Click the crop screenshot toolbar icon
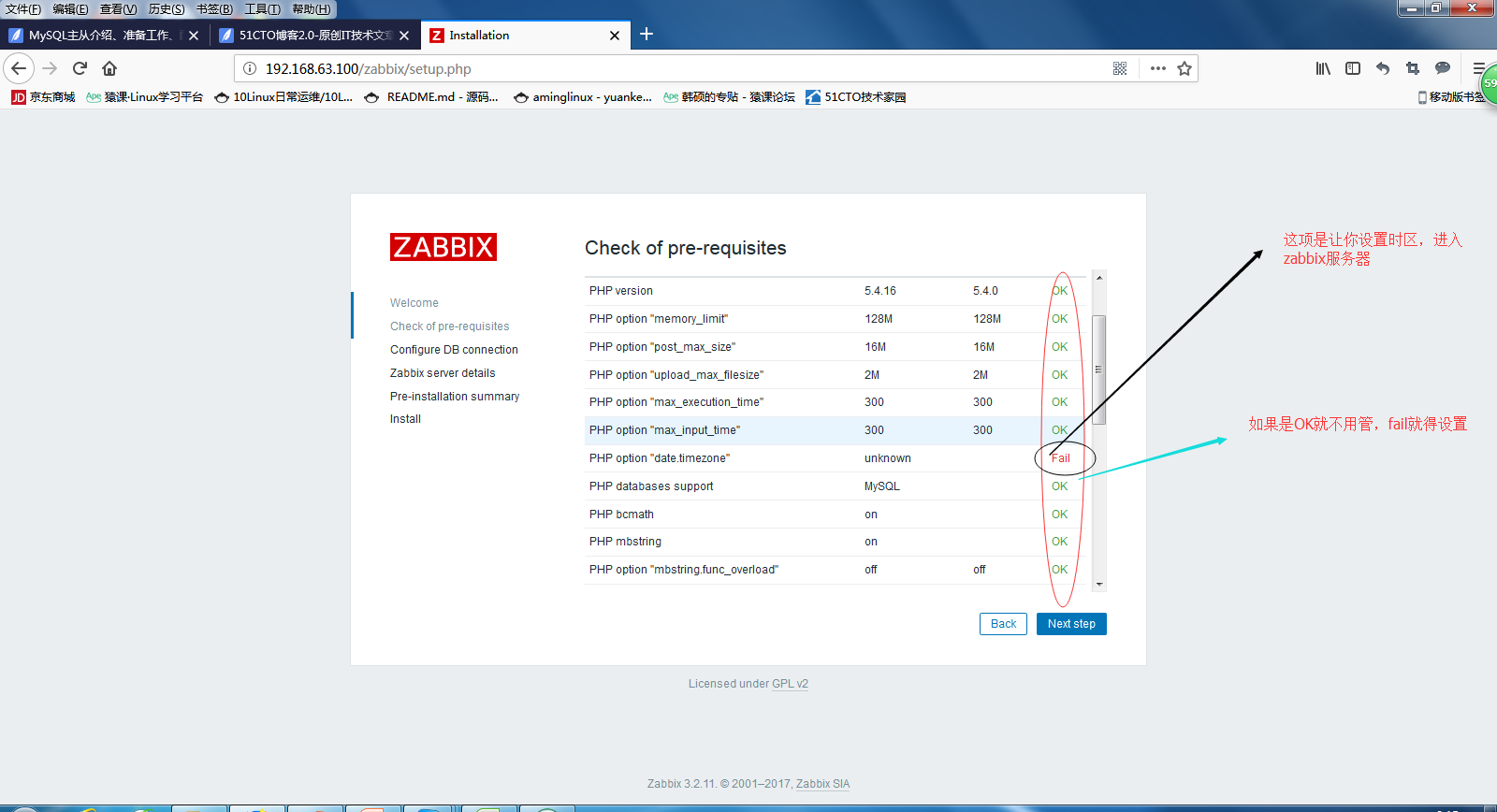 point(1413,68)
